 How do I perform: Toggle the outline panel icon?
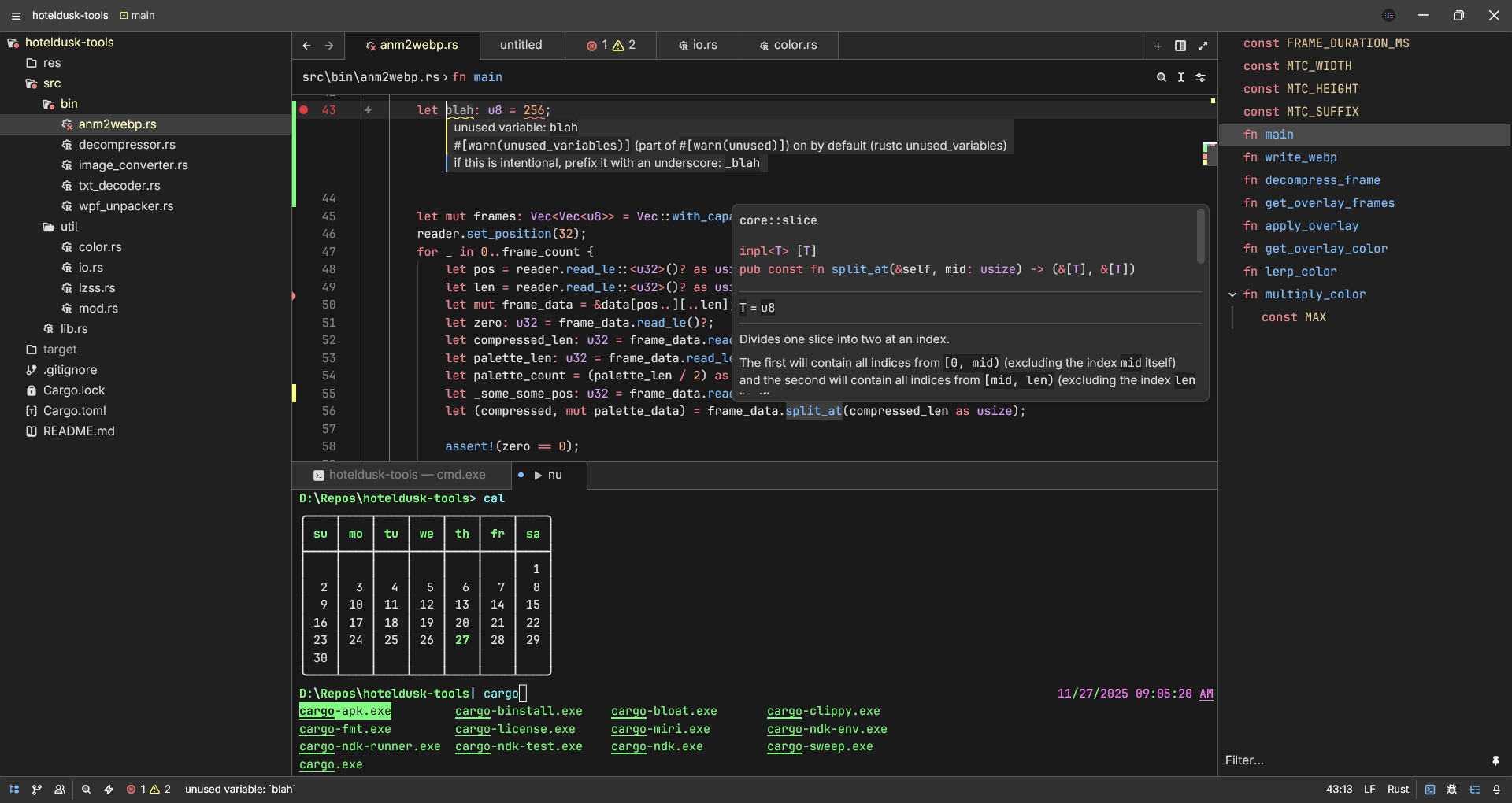(x=1475, y=789)
